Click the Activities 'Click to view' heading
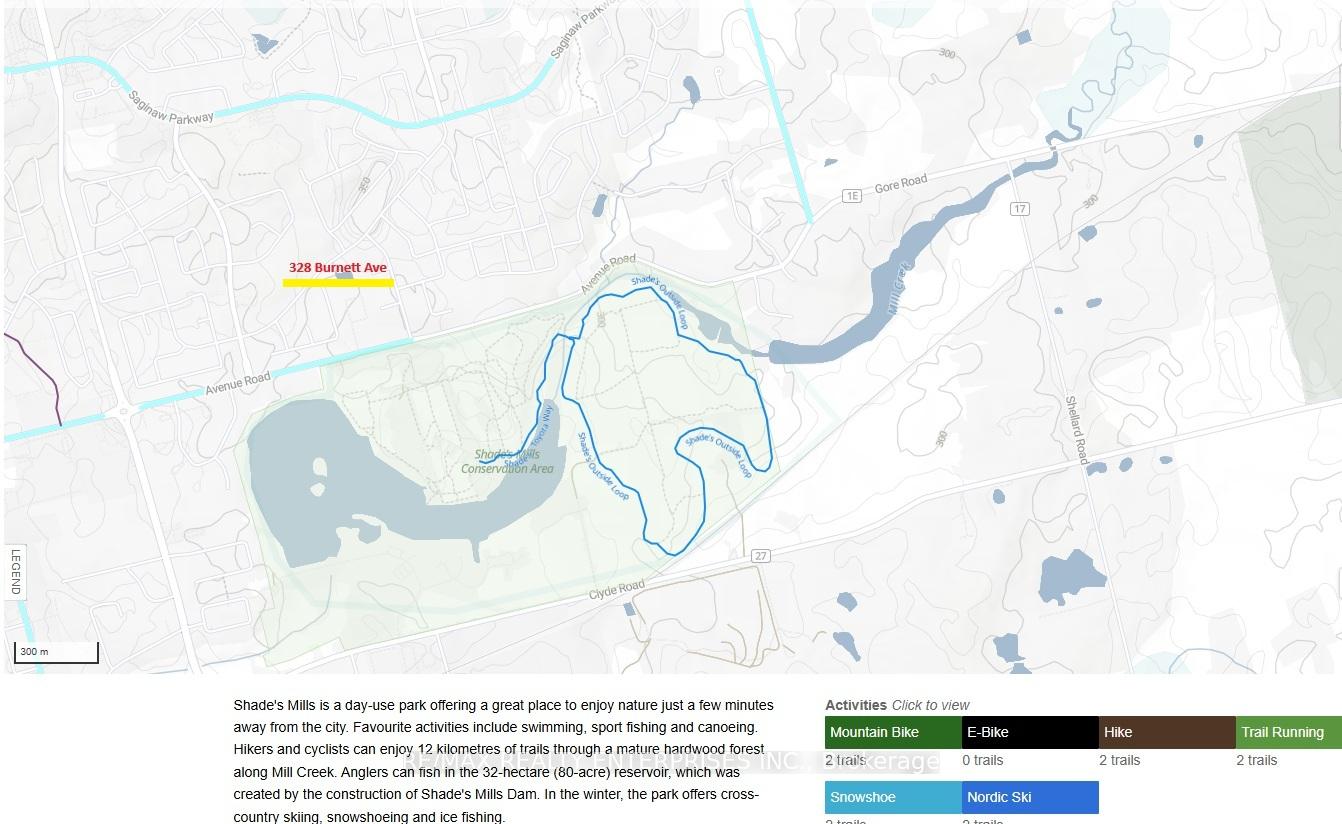The width and height of the screenshot is (1342, 824). [896, 705]
